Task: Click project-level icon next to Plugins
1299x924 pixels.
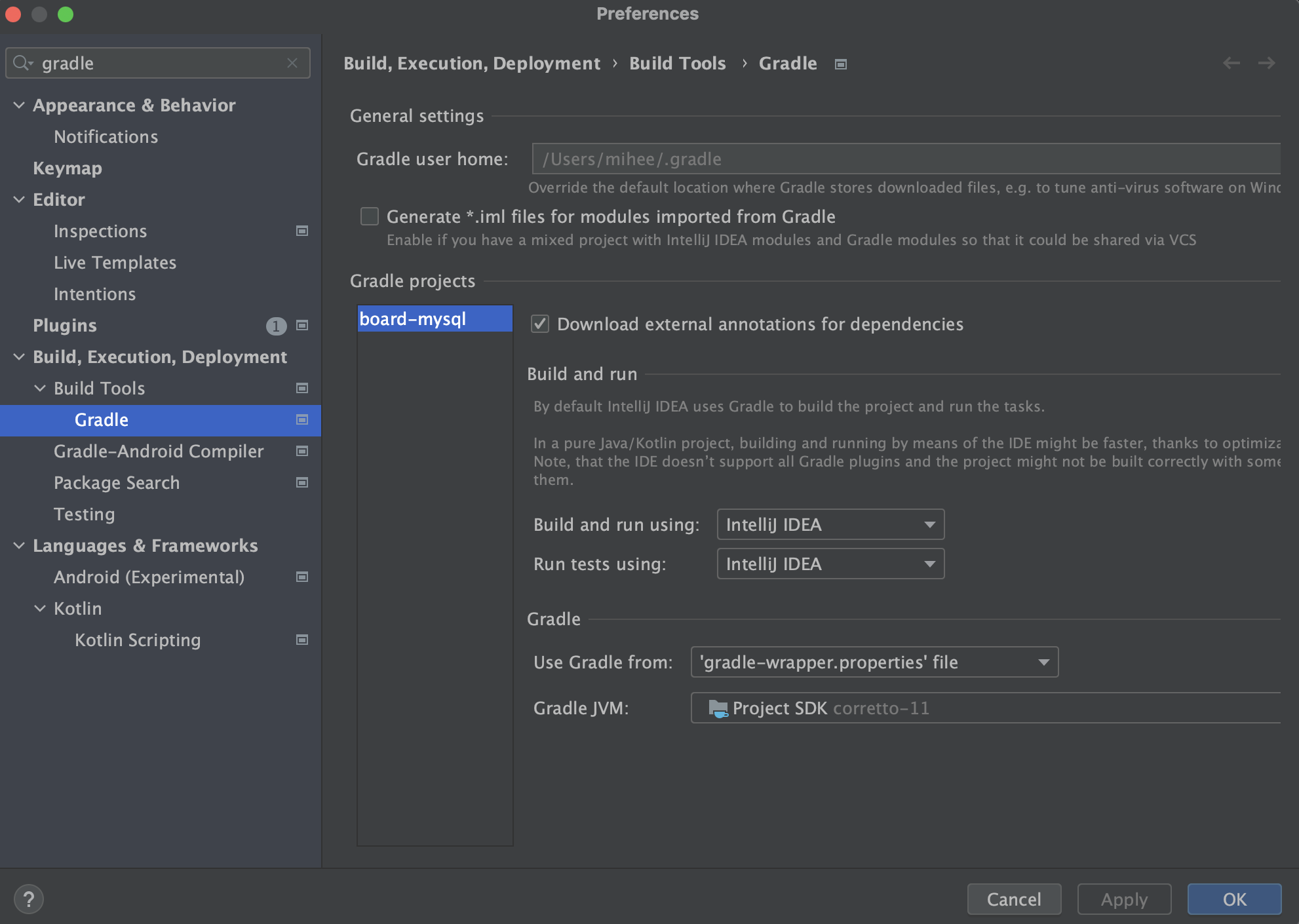Action: pyautogui.click(x=302, y=325)
